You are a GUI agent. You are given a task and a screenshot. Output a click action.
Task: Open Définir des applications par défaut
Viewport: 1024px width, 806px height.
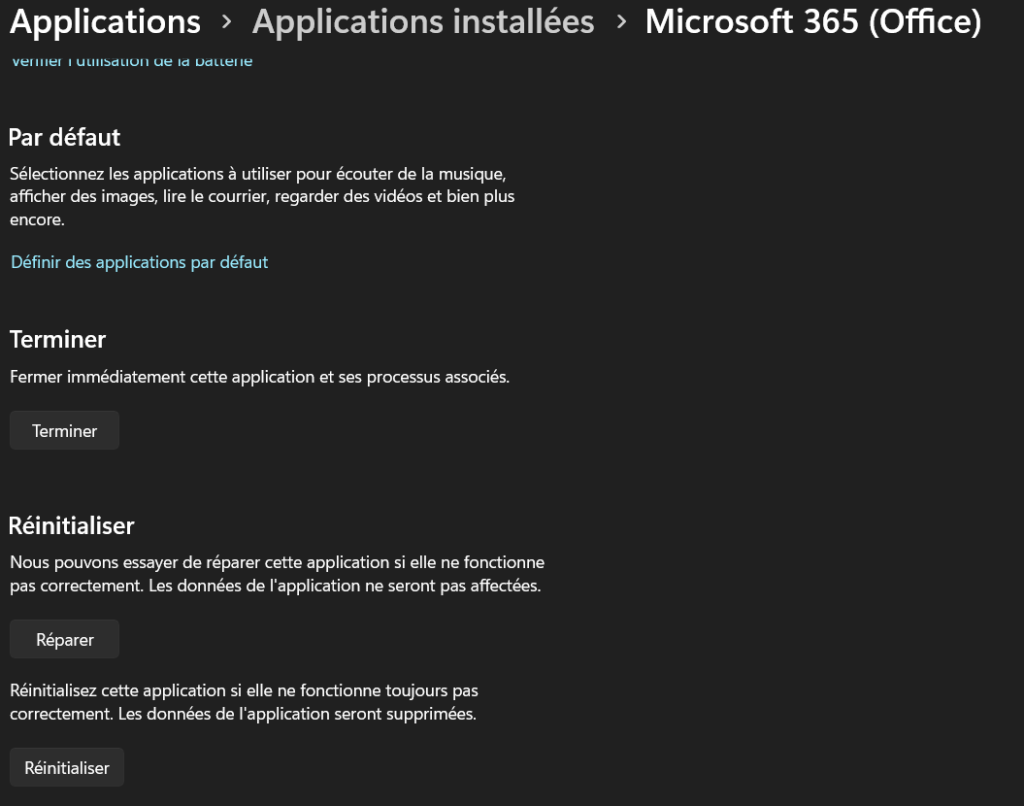139,262
